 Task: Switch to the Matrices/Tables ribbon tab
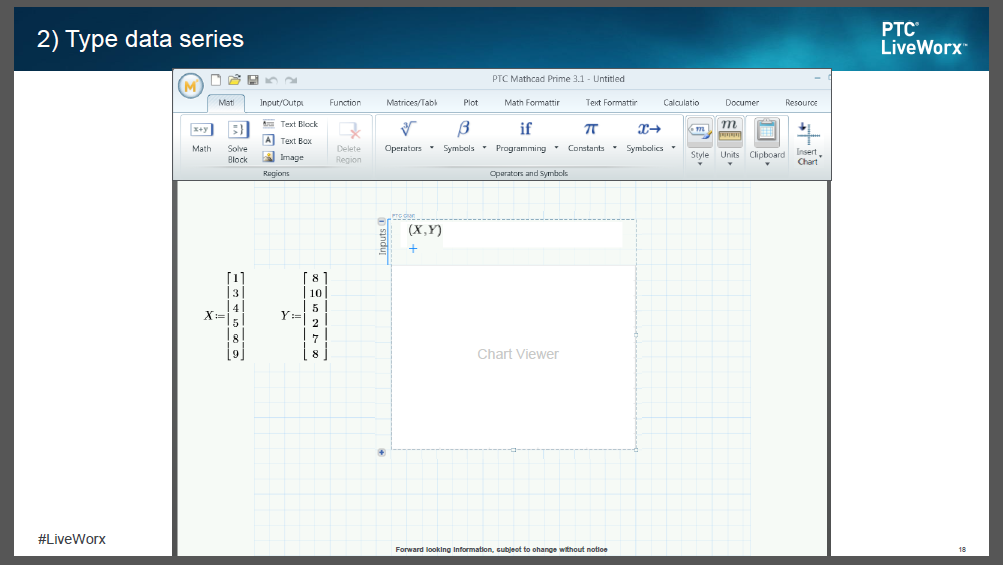pyautogui.click(x=411, y=102)
